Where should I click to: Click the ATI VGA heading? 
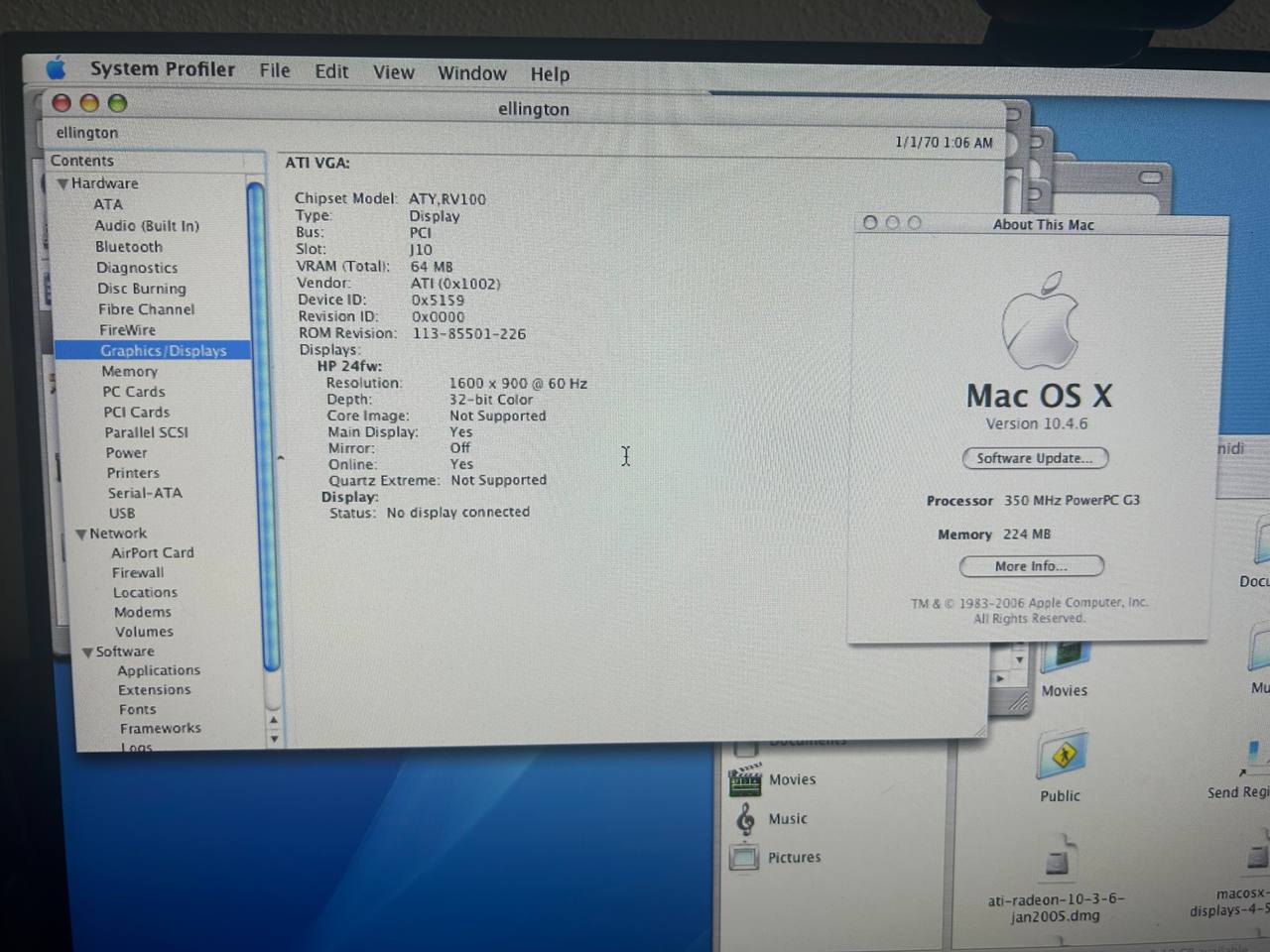tap(317, 164)
